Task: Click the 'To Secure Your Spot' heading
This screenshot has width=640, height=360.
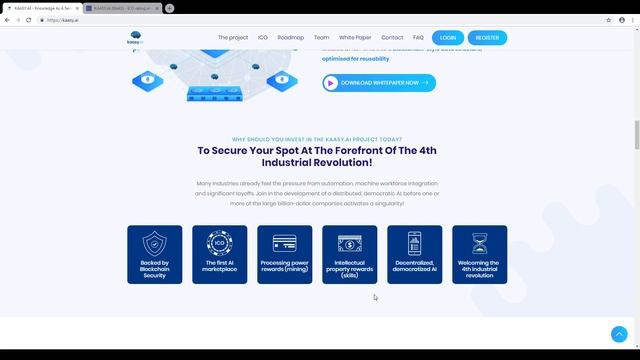Action: (x=317, y=156)
